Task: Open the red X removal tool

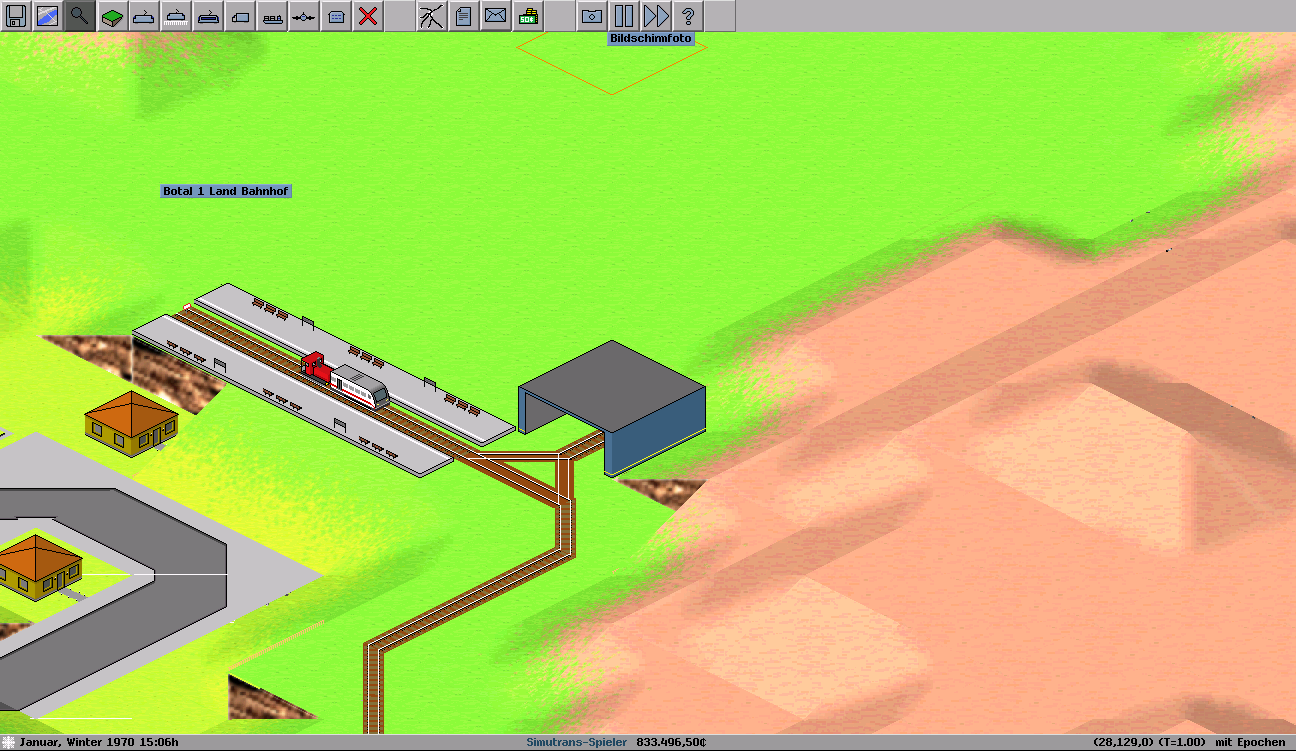Action: (368, 16)
